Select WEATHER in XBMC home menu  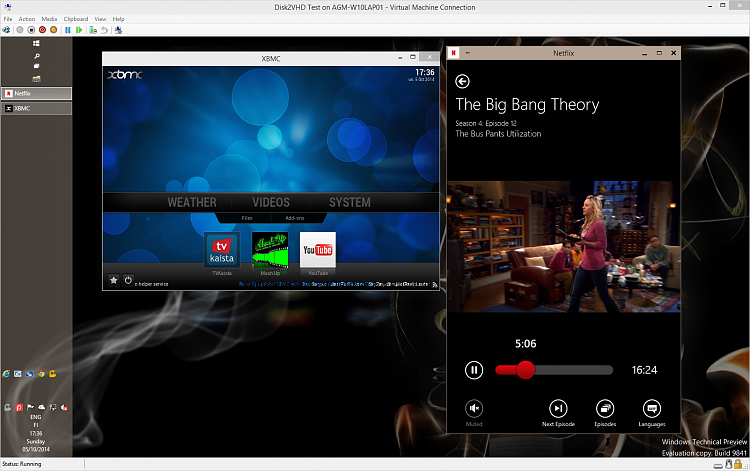[192, 202]
